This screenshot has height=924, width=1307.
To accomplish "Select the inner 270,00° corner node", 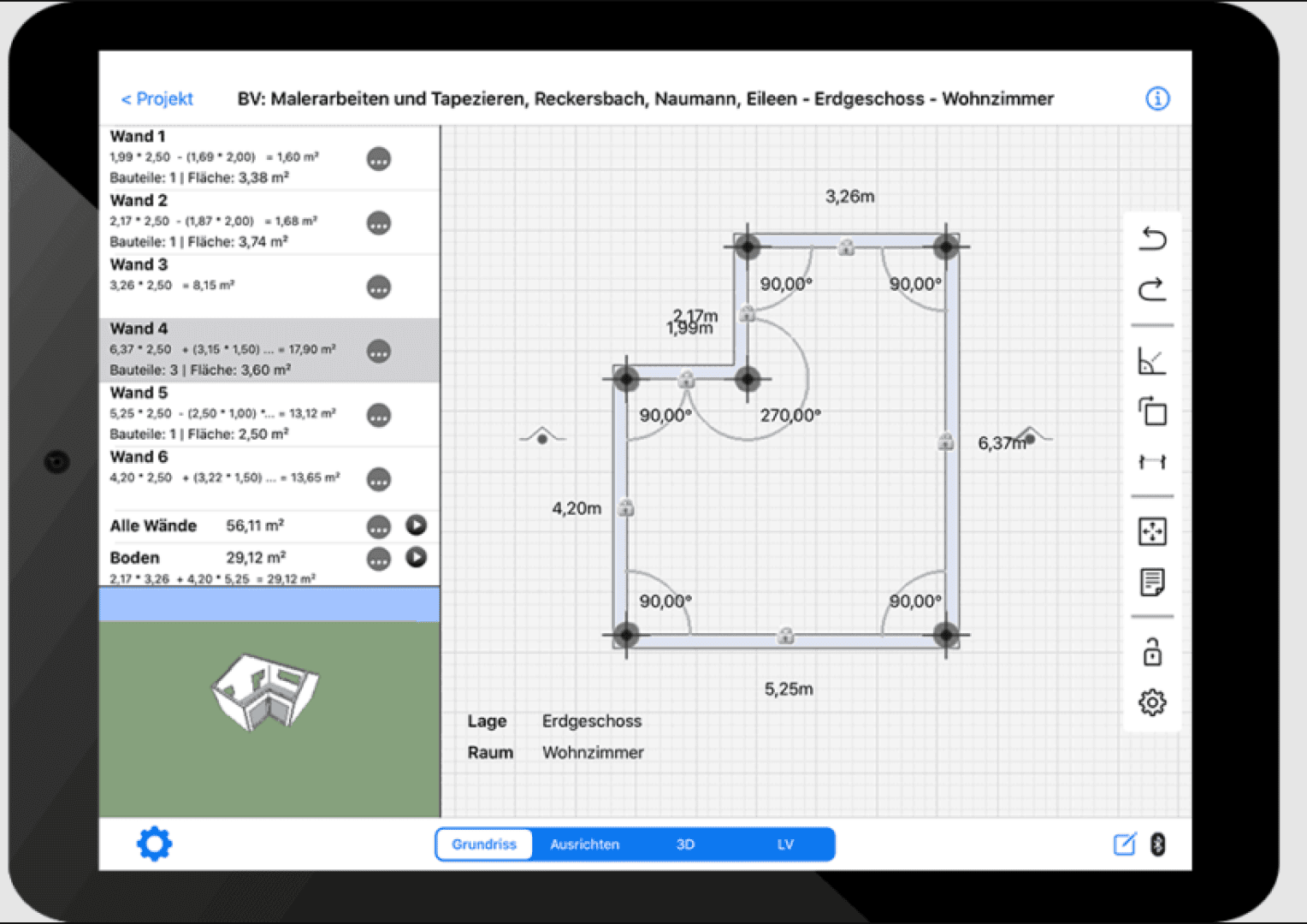I will [747, 378].
